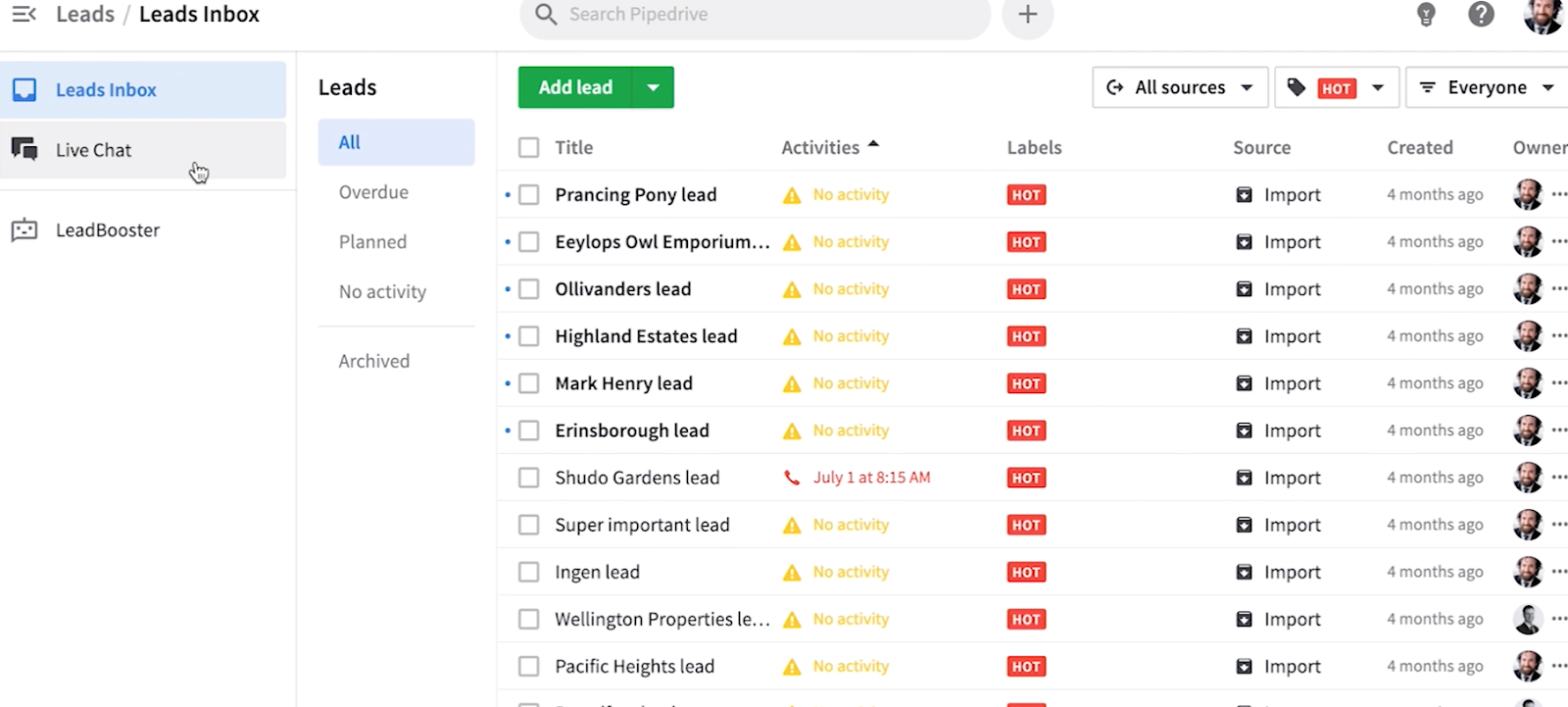Click owner avatar for Wellington Properties lead
This screenshot has width=1568, height=707.
1527,619
